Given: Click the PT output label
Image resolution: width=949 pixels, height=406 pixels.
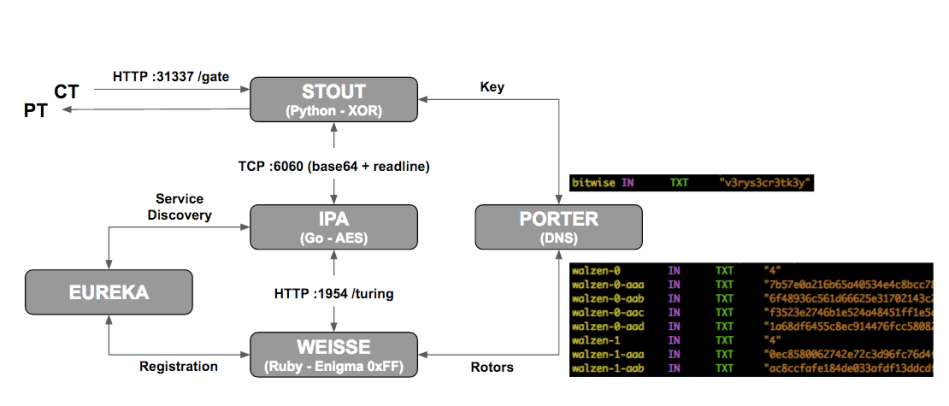Looking at the screenshot, I should (36, 110).
